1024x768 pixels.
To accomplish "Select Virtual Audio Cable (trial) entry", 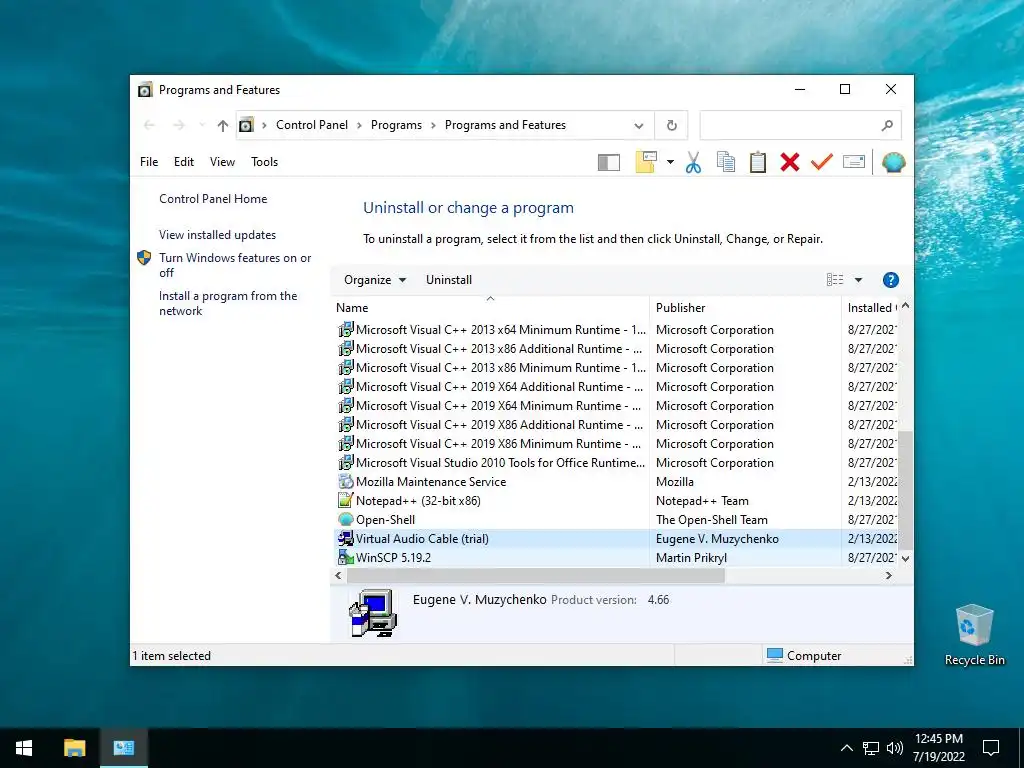I will 618,539.
